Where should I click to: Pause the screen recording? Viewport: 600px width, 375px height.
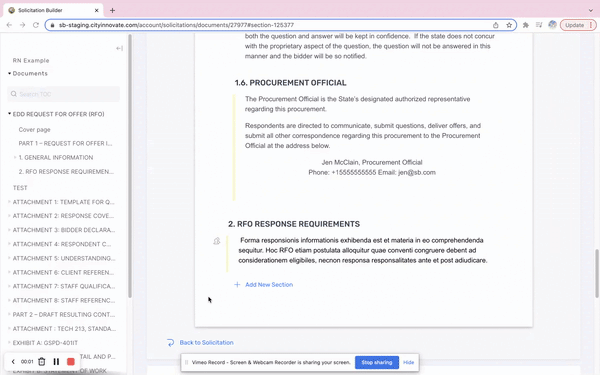(x=56, y=362)
